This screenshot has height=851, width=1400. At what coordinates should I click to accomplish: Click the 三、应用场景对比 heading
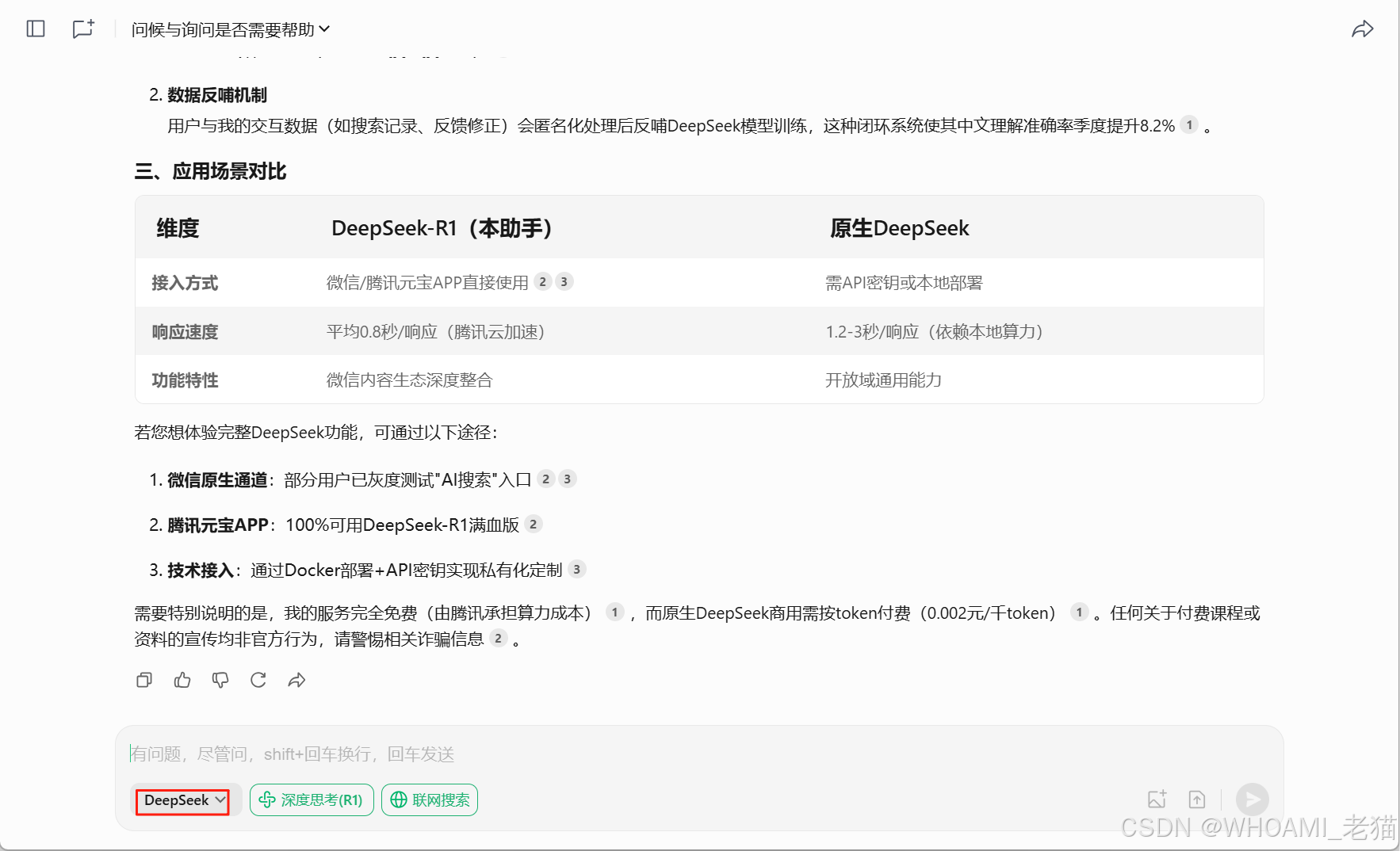tap(210, 171)
